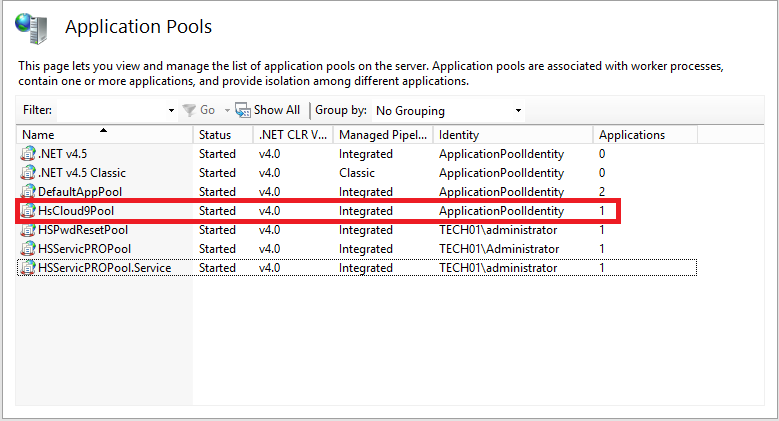Click the HSServicPROPool.Service row icon
The height and width of the screenshot is (421, 779).
pos(29,268)
